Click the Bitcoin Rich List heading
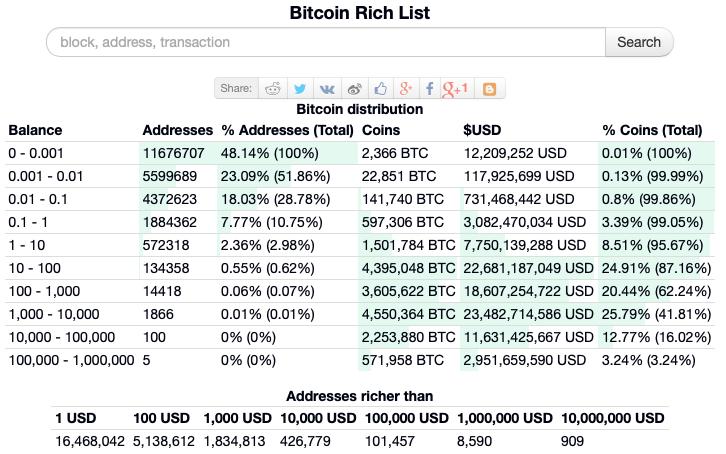 (x=359, y=13)
